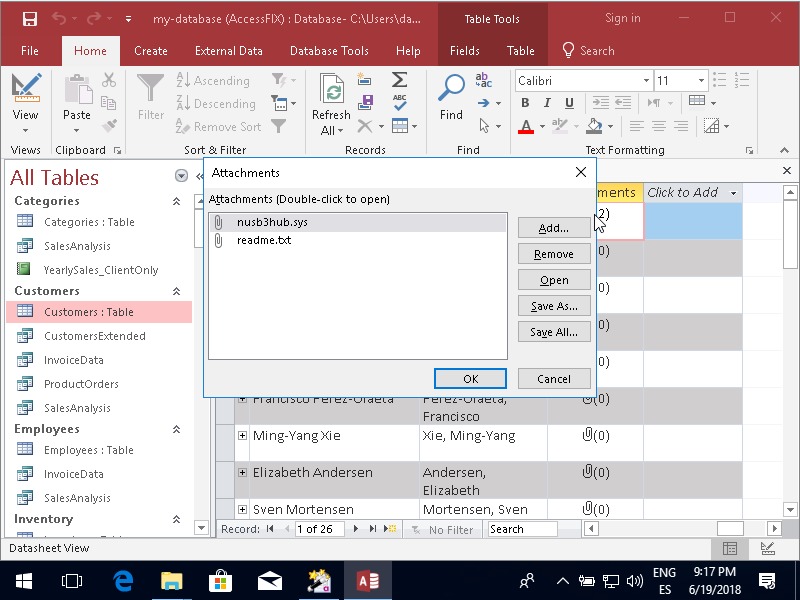Click the Replace icon in Find group
The height and width of the screenshot is (600, 800).
[483, 80]
